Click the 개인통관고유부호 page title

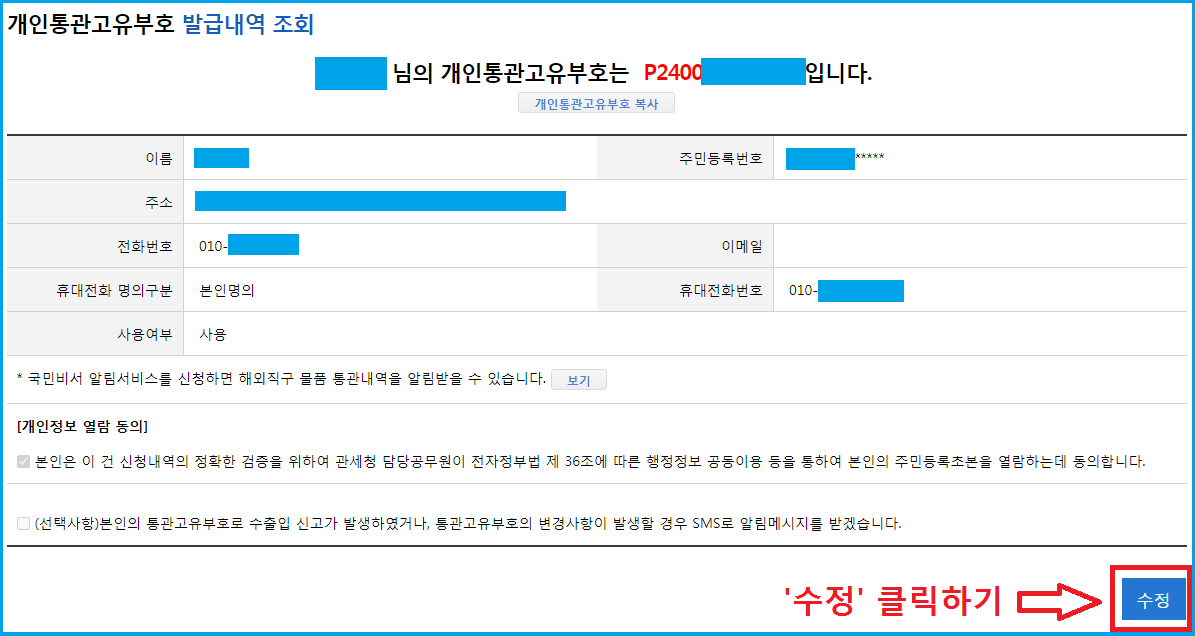tap(90, 23)
